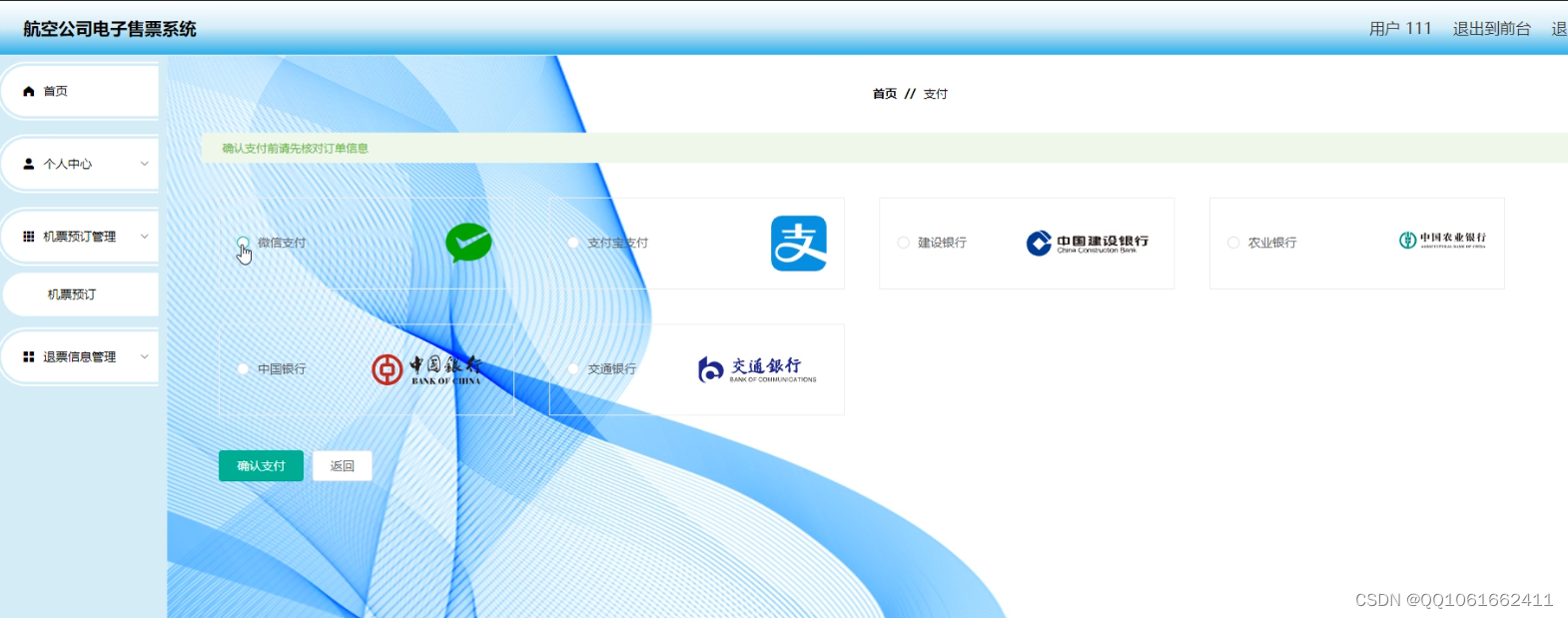Click the 交通银行 label text
The image size is (1568, 618).
[612, 369]
